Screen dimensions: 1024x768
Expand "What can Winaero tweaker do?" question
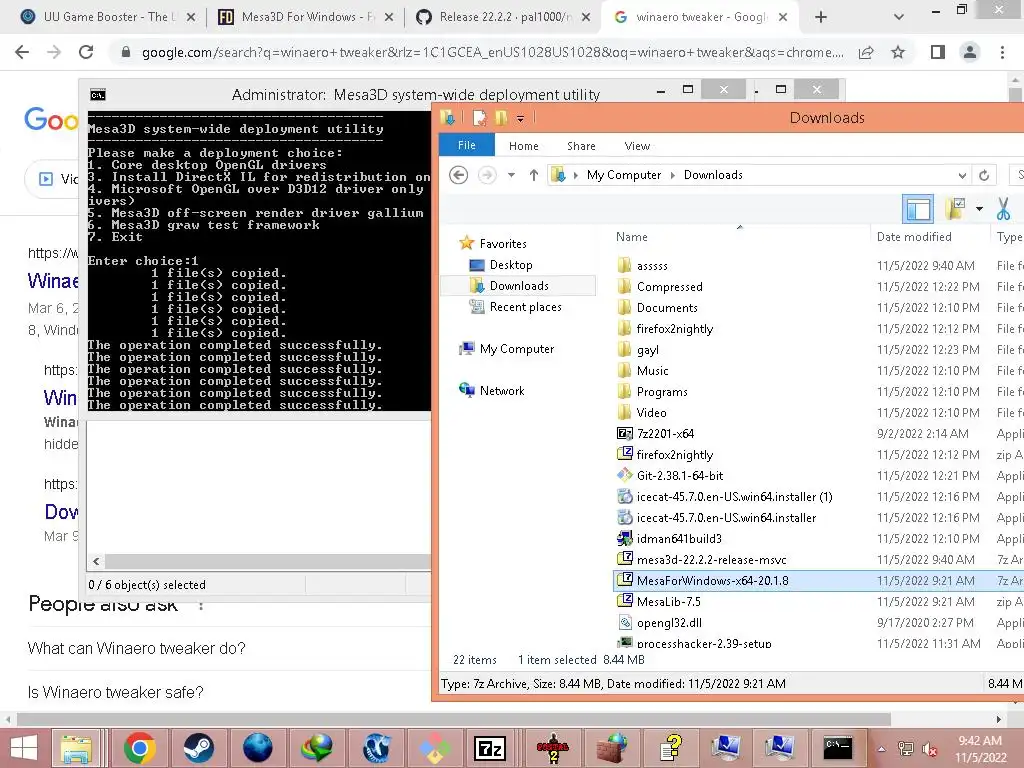136,648
